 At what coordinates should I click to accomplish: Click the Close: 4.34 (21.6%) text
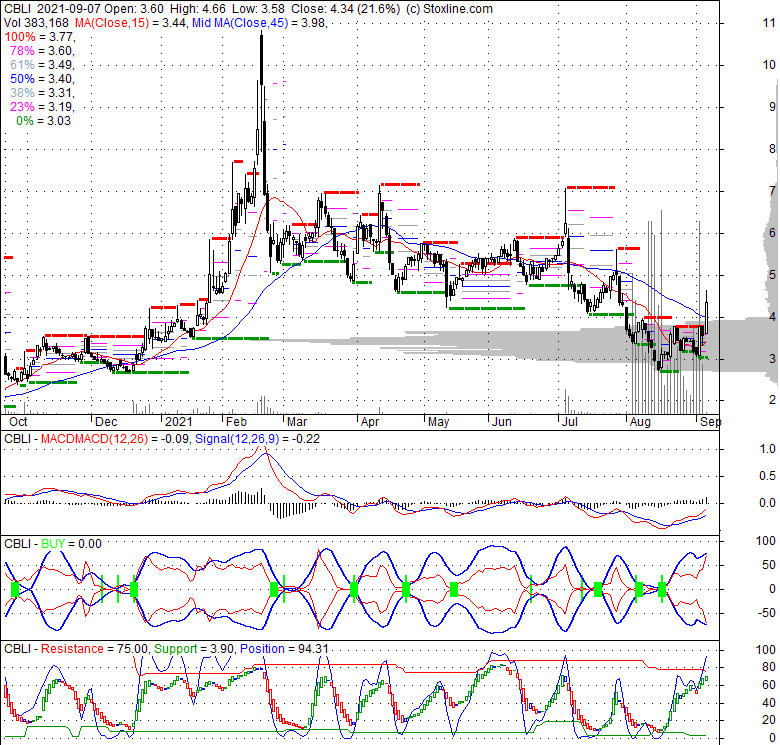(x=345, y=9)
